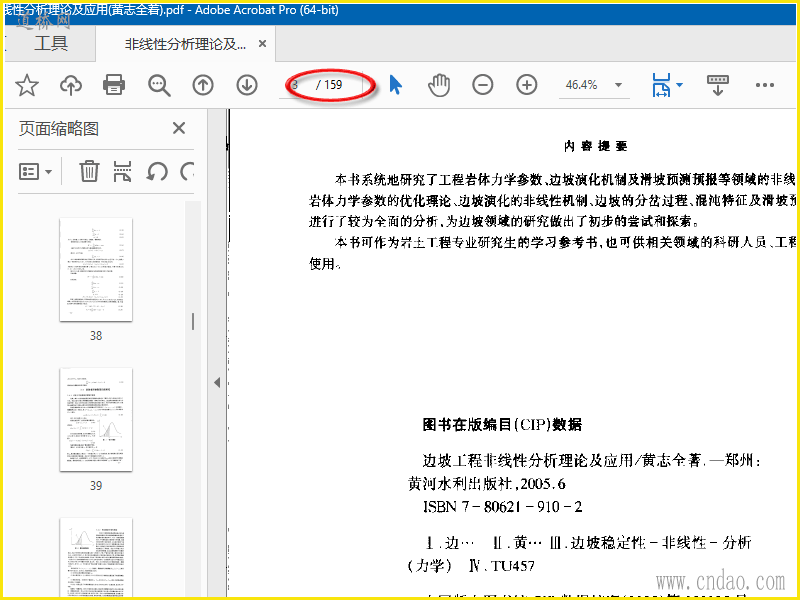This screenshot has height=600, width=800.
Task: Click the 图书在版编目(CIP)数据 heading
Action: (x=503, y=424)
